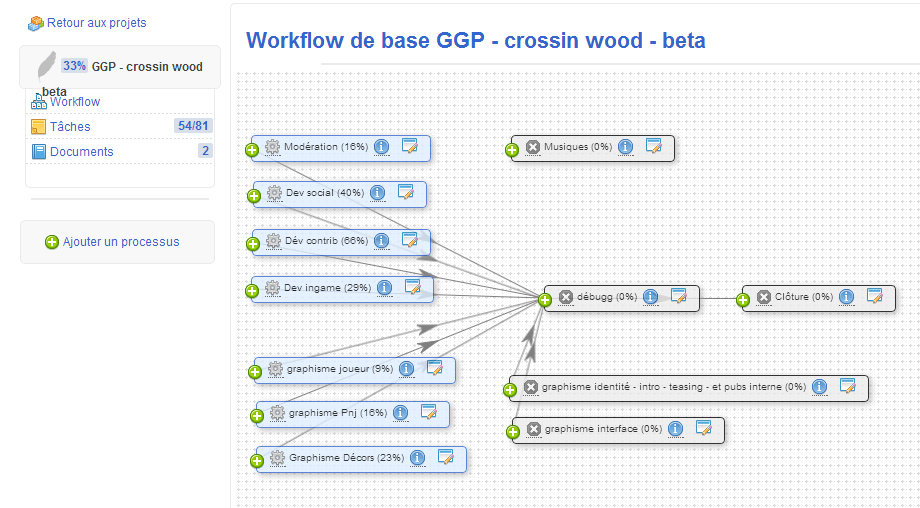Click X status icon on Clôture node
Screen dimensions: 920x508
click(763, 297)
